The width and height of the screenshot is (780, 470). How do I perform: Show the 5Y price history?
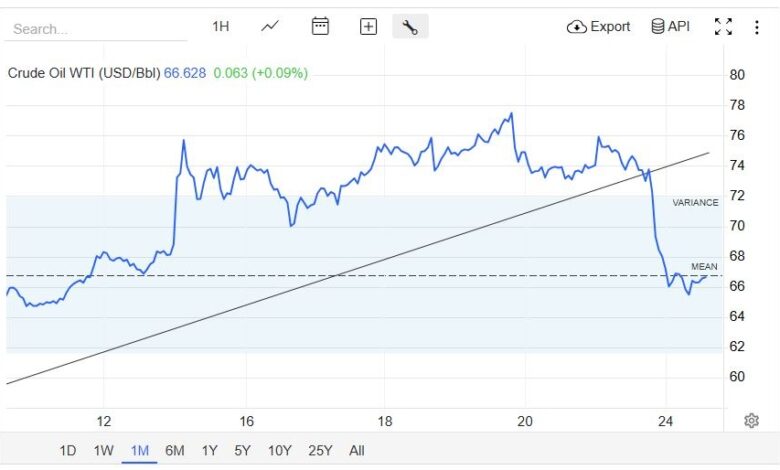pyautogui.click(x=243, y=451)
